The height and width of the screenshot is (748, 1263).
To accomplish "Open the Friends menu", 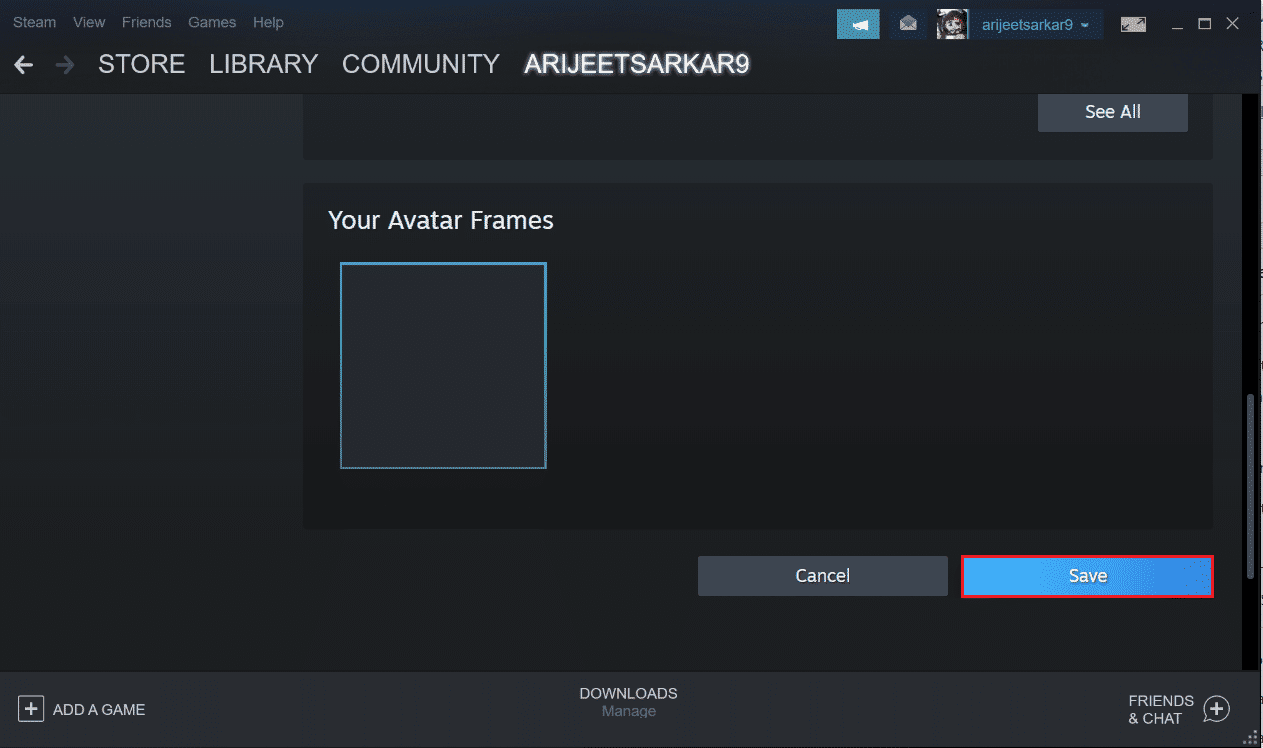I will (x=146, y=21).
